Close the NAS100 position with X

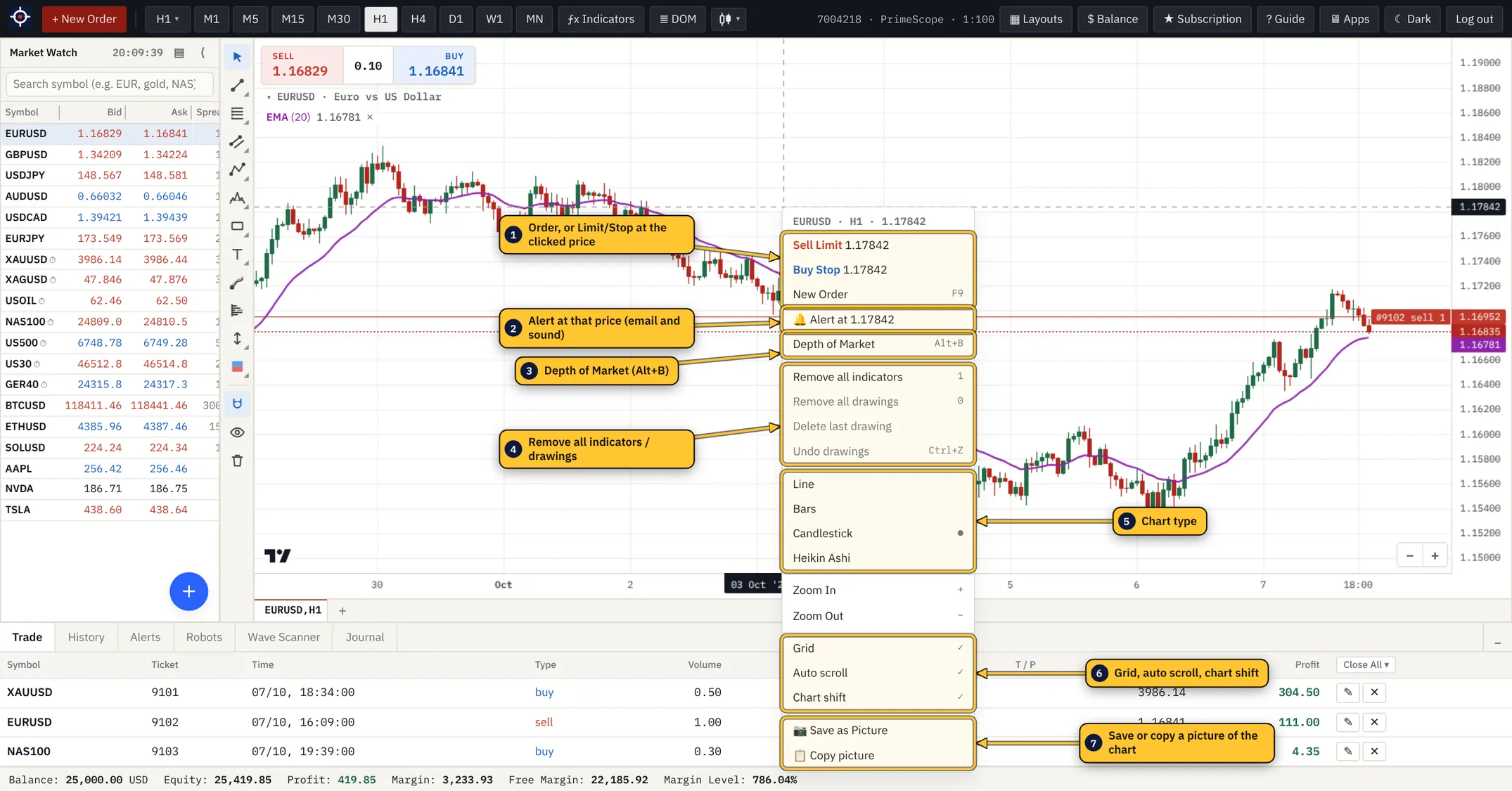click(x=1374, y=751)
